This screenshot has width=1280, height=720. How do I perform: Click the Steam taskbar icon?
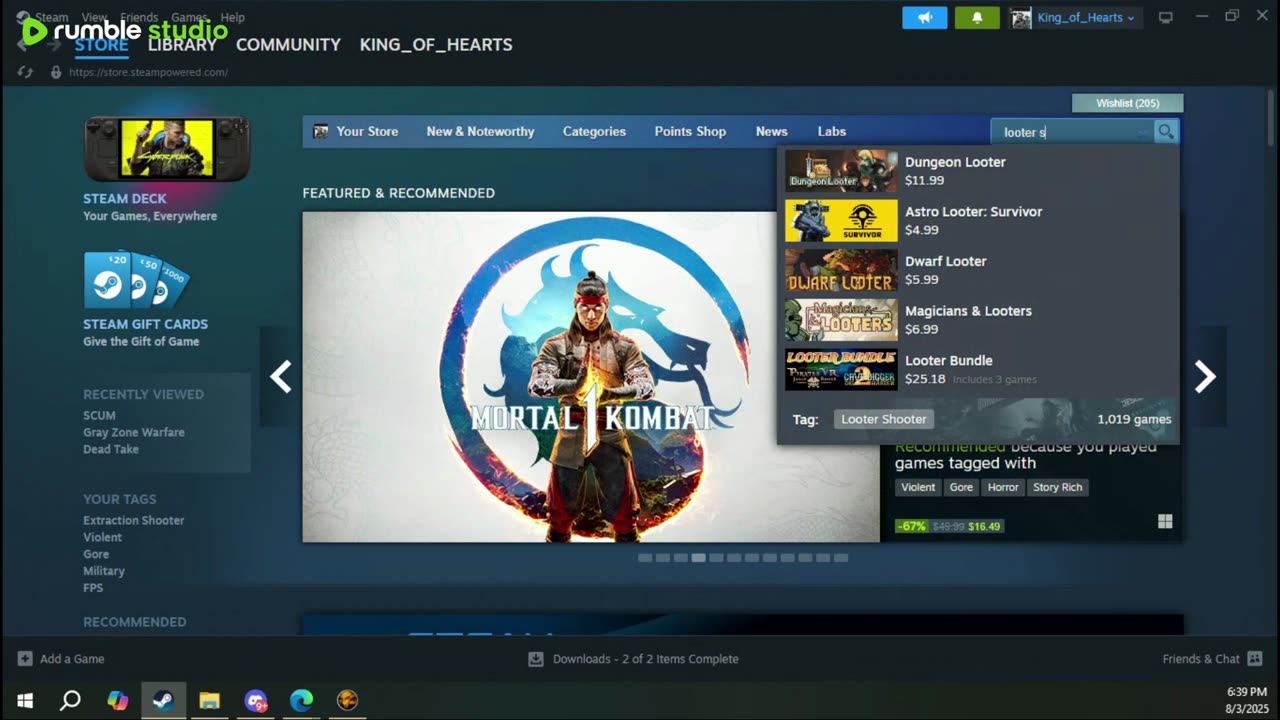click(x=163, y=700)
